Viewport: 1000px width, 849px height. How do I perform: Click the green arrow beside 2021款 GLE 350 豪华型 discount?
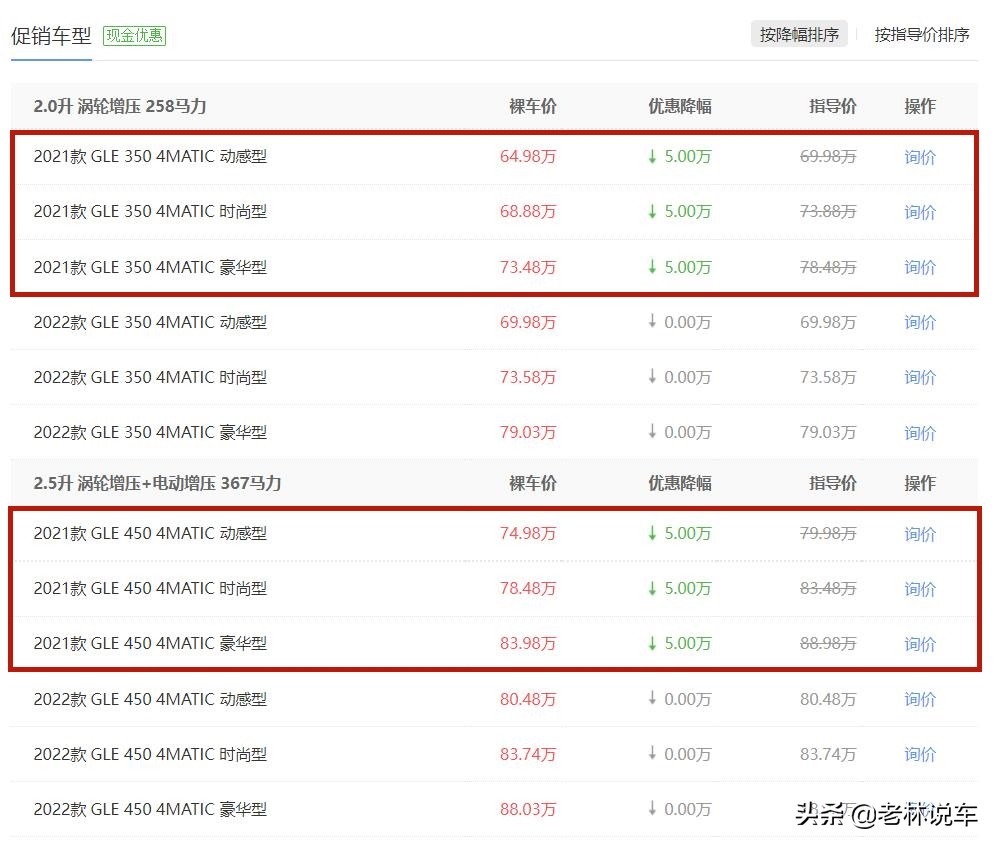(653, 267)
